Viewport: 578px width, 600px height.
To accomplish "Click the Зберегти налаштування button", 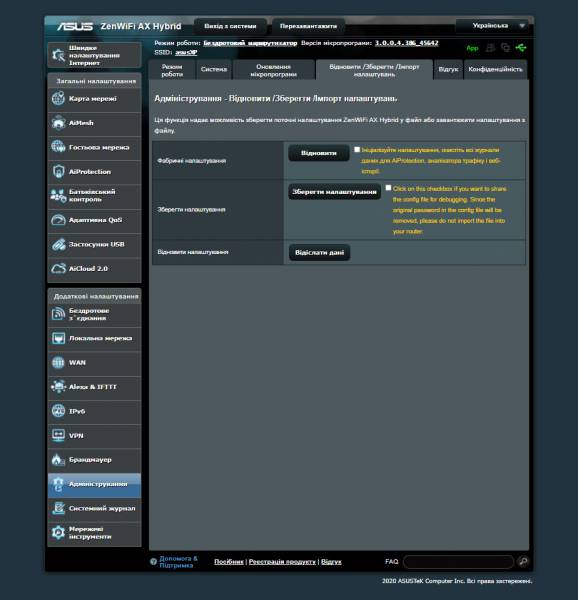I will [x=334, y=192].
